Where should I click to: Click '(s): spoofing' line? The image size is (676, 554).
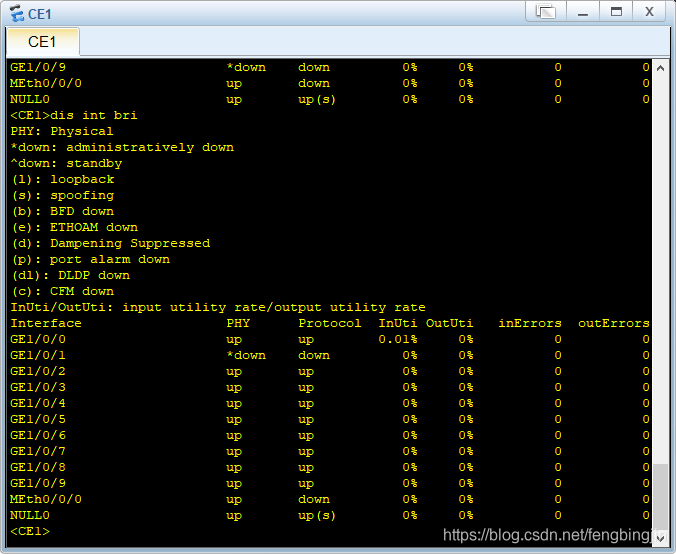[63, 195]
